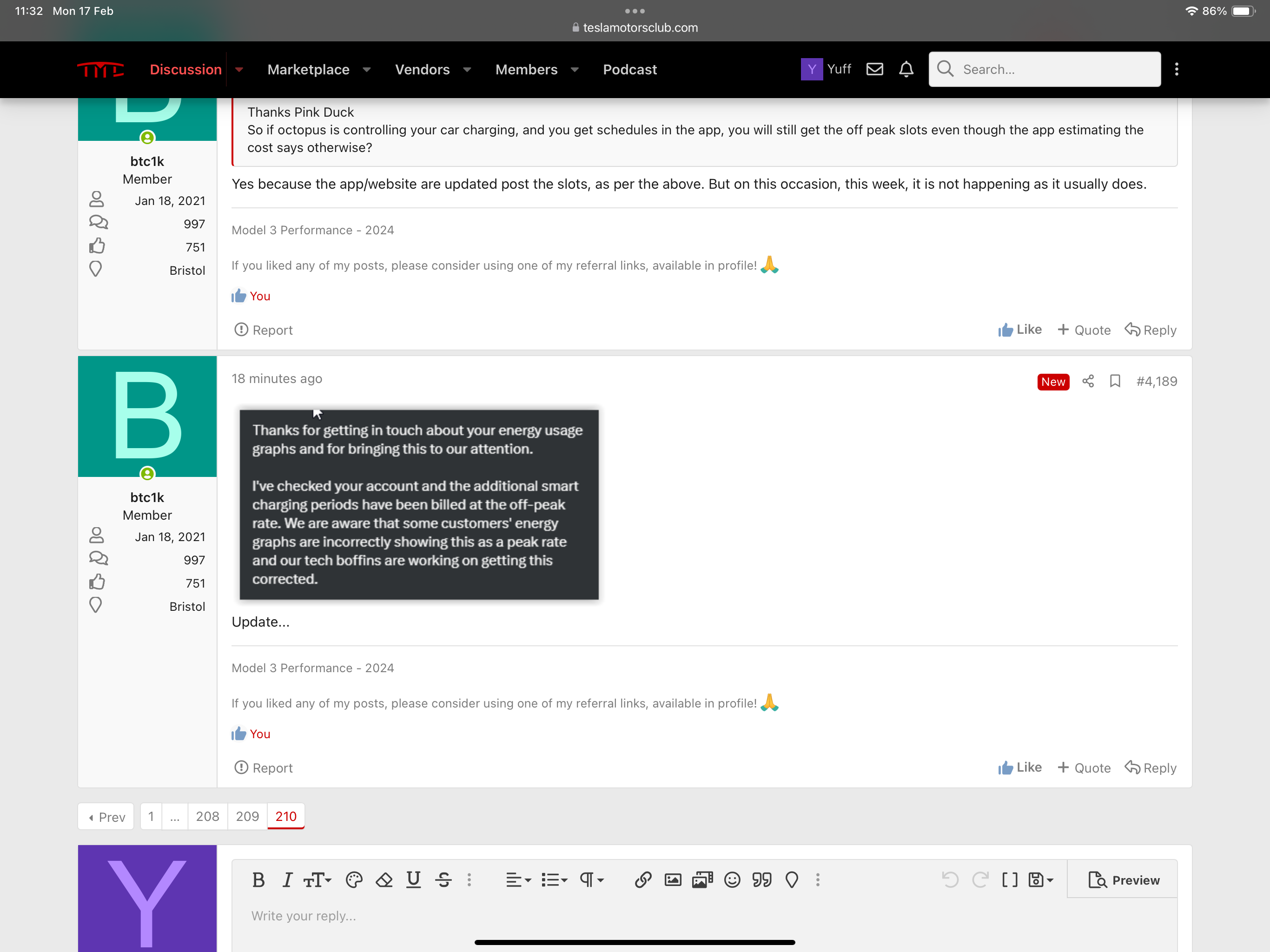Open more text options three-dot menu after strikethrough
Viewport: 1270px width, 952px height.
click(x=469, y=879)
